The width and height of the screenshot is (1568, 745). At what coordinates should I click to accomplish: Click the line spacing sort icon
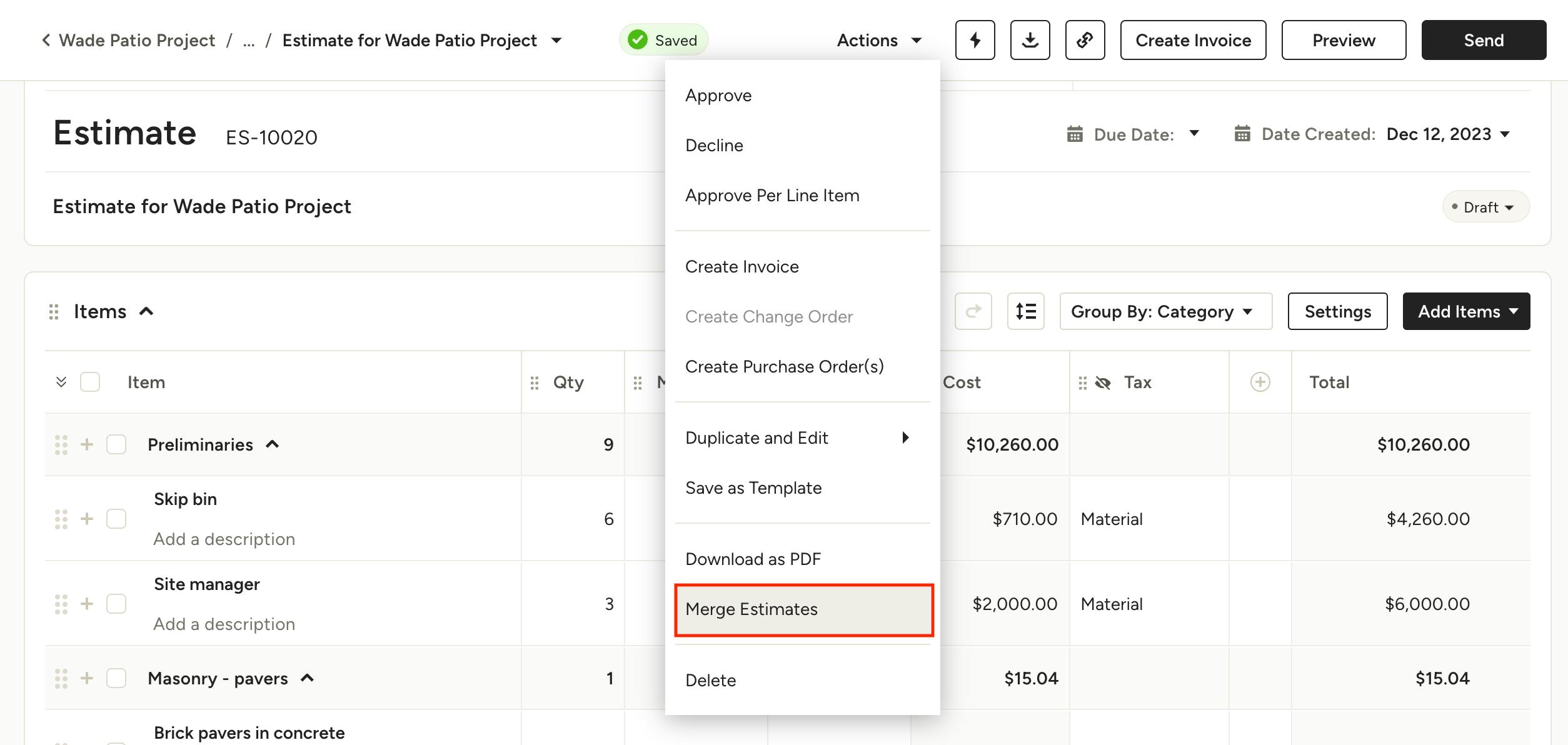click(1025, 311)
